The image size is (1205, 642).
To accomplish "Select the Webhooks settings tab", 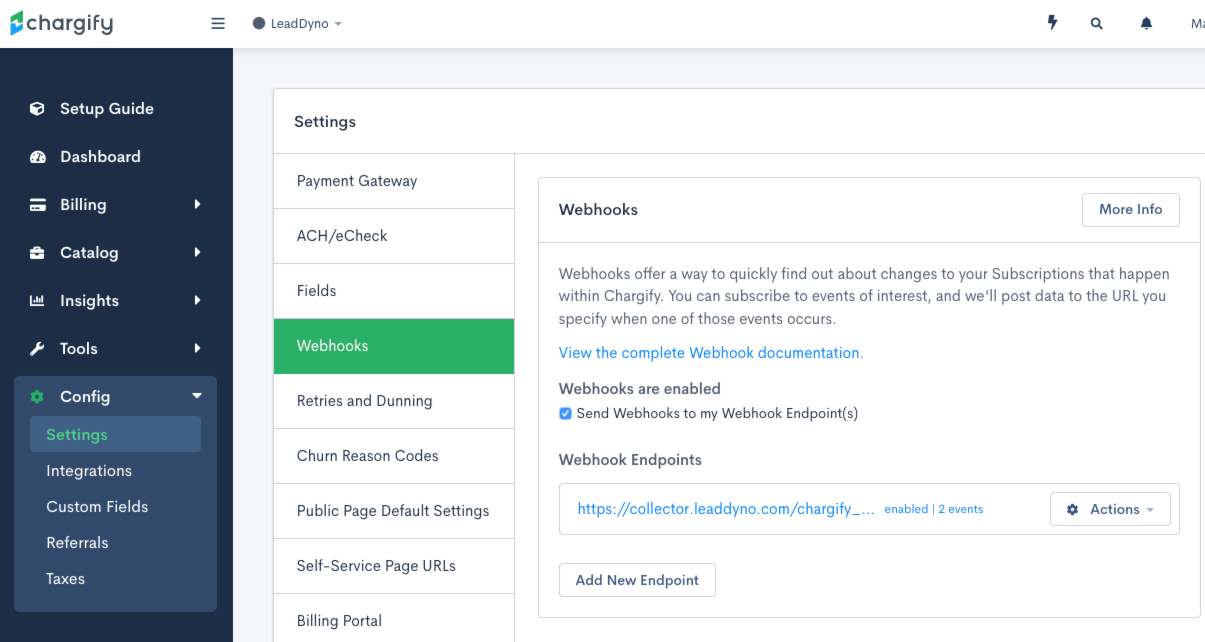I will coord(394,346).
